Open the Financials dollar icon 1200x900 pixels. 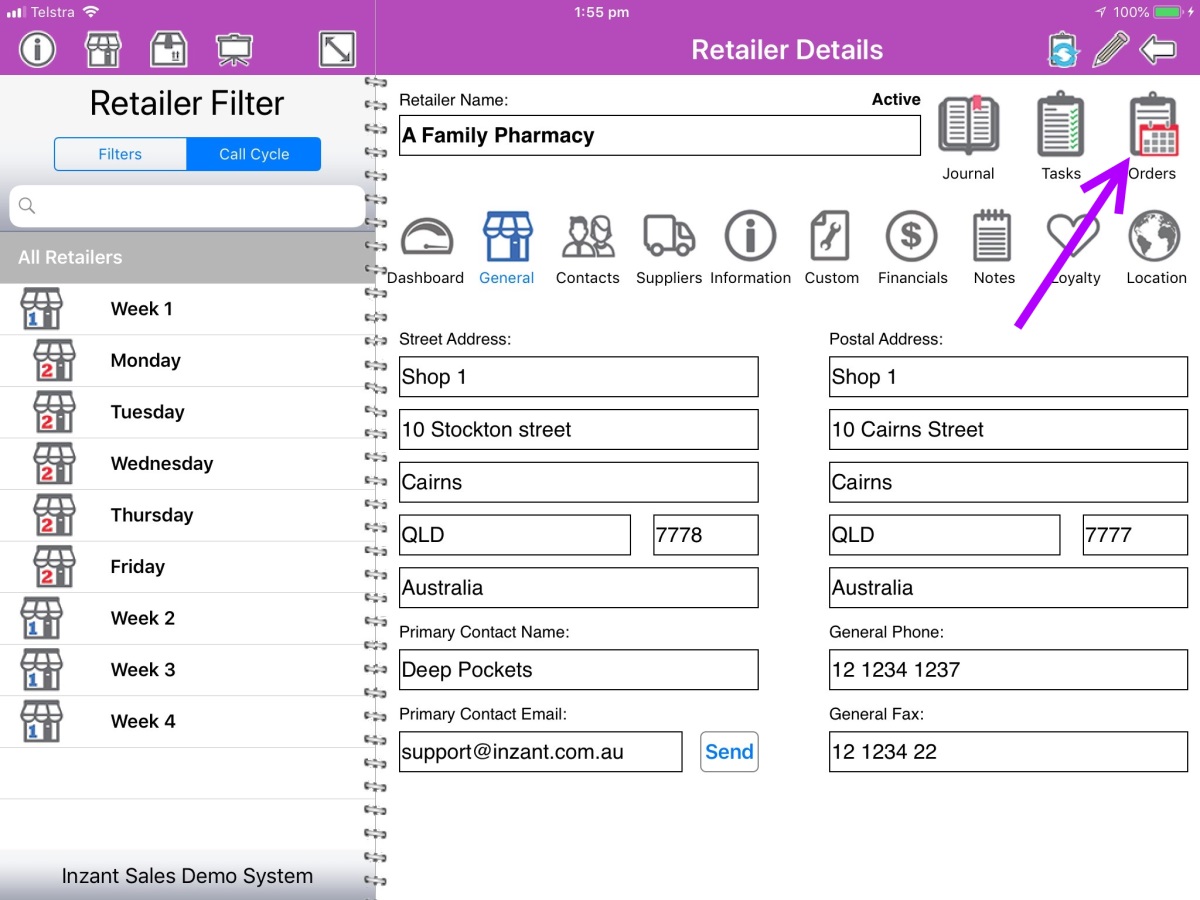coord(912,238)
